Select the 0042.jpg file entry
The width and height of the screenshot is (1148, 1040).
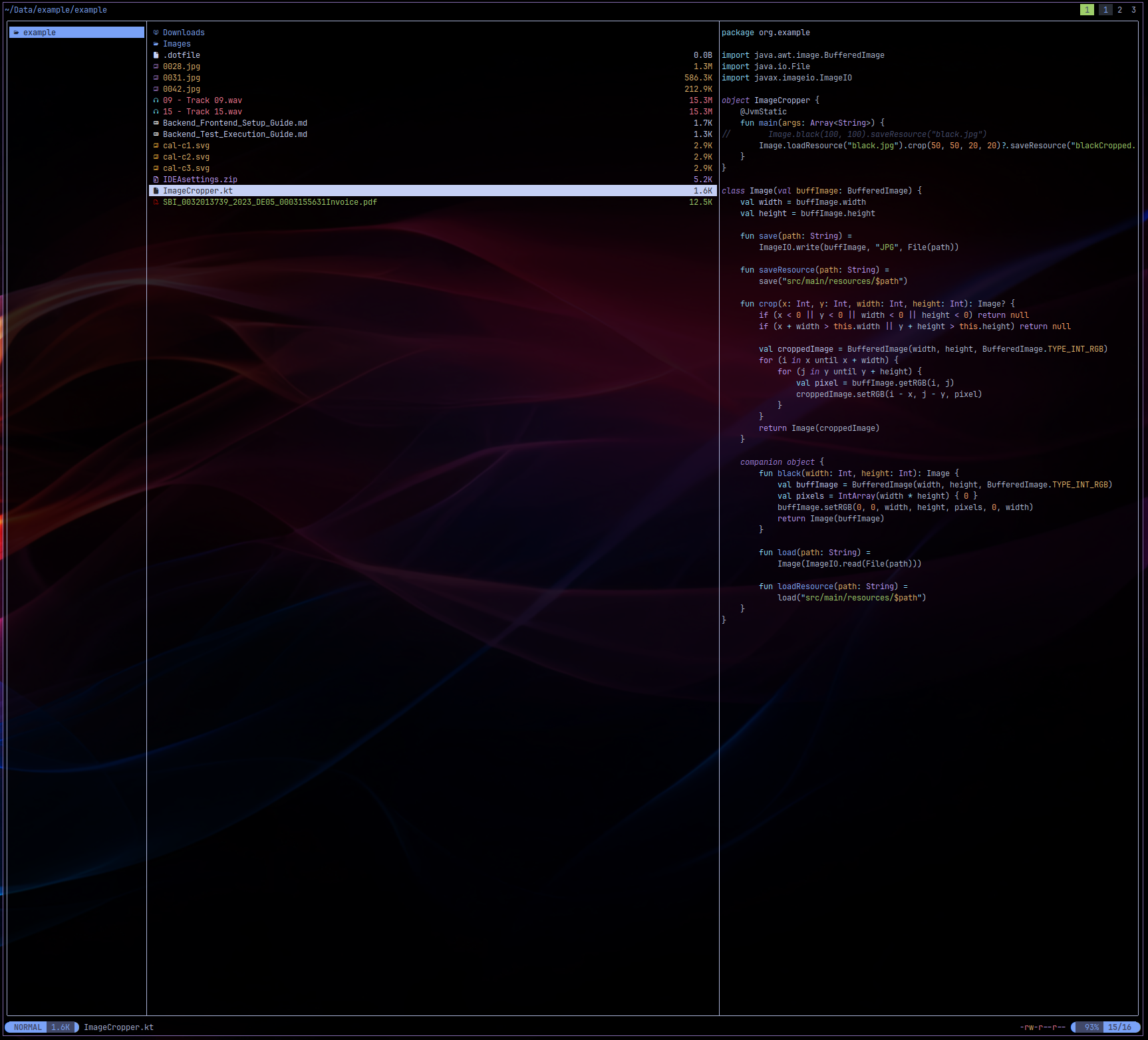click(182, 89)
